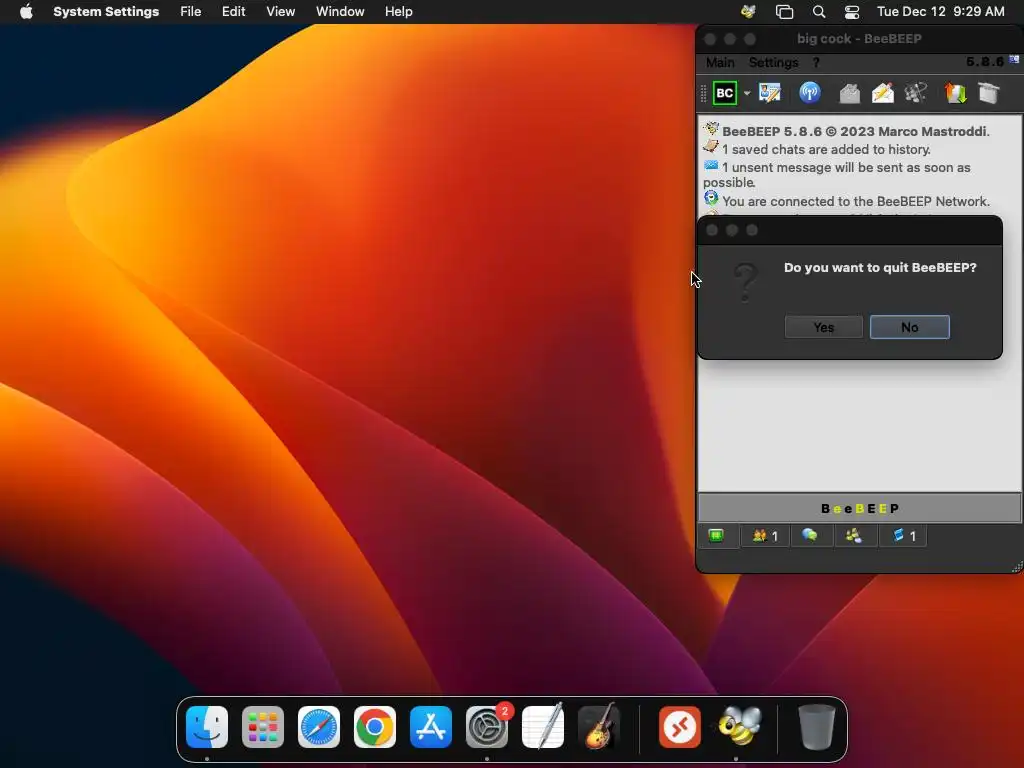Click the grayed group chat toolbar icon
This screenshot has width=1024, height=768.
pyautogui.click(x=916, y=93)
